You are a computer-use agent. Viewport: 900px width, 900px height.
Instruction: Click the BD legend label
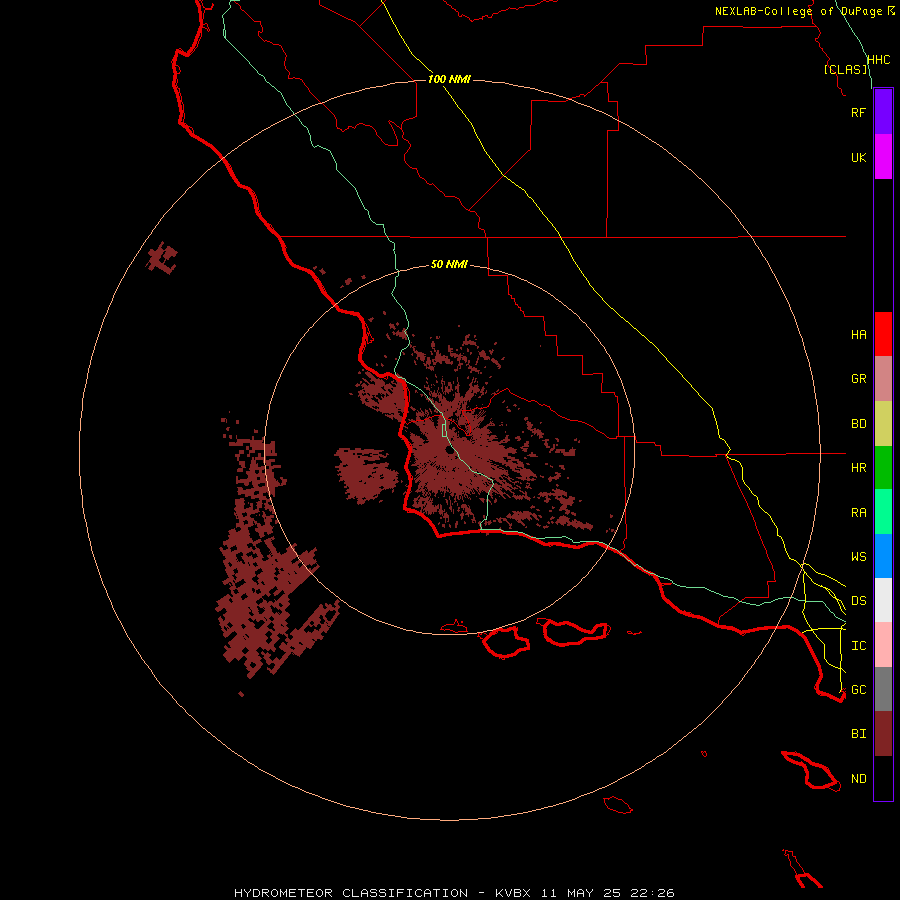click(x=858, y=424)
